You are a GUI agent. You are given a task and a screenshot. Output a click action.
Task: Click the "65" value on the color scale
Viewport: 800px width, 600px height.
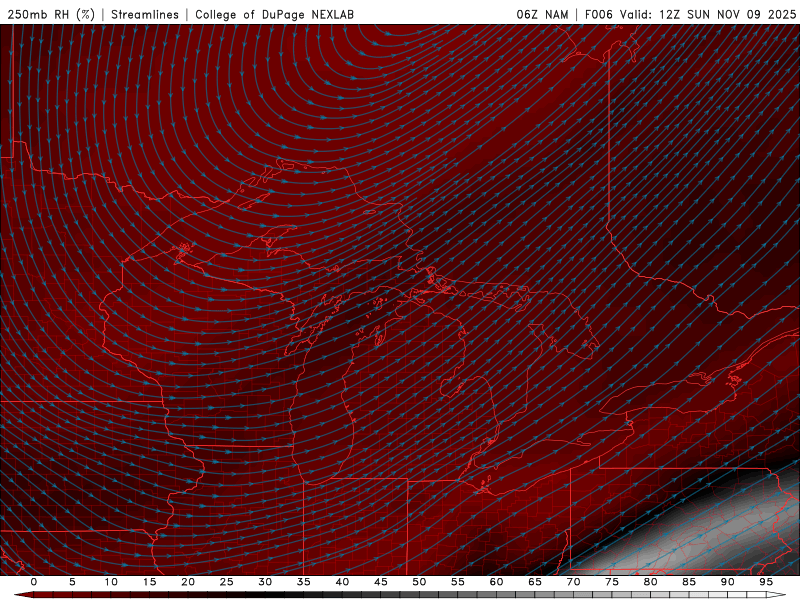(535, 582)
